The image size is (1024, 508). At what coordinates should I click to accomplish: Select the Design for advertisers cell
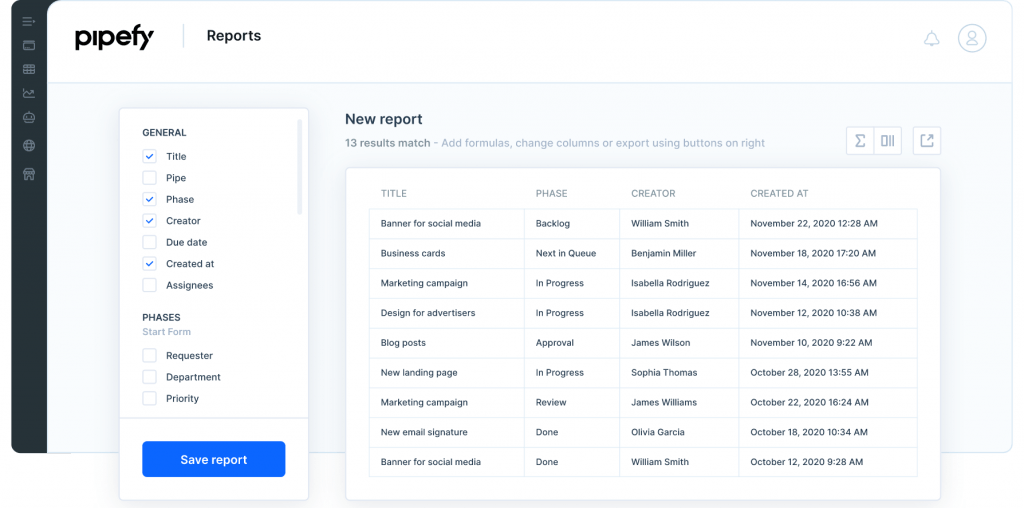point(447,313)
